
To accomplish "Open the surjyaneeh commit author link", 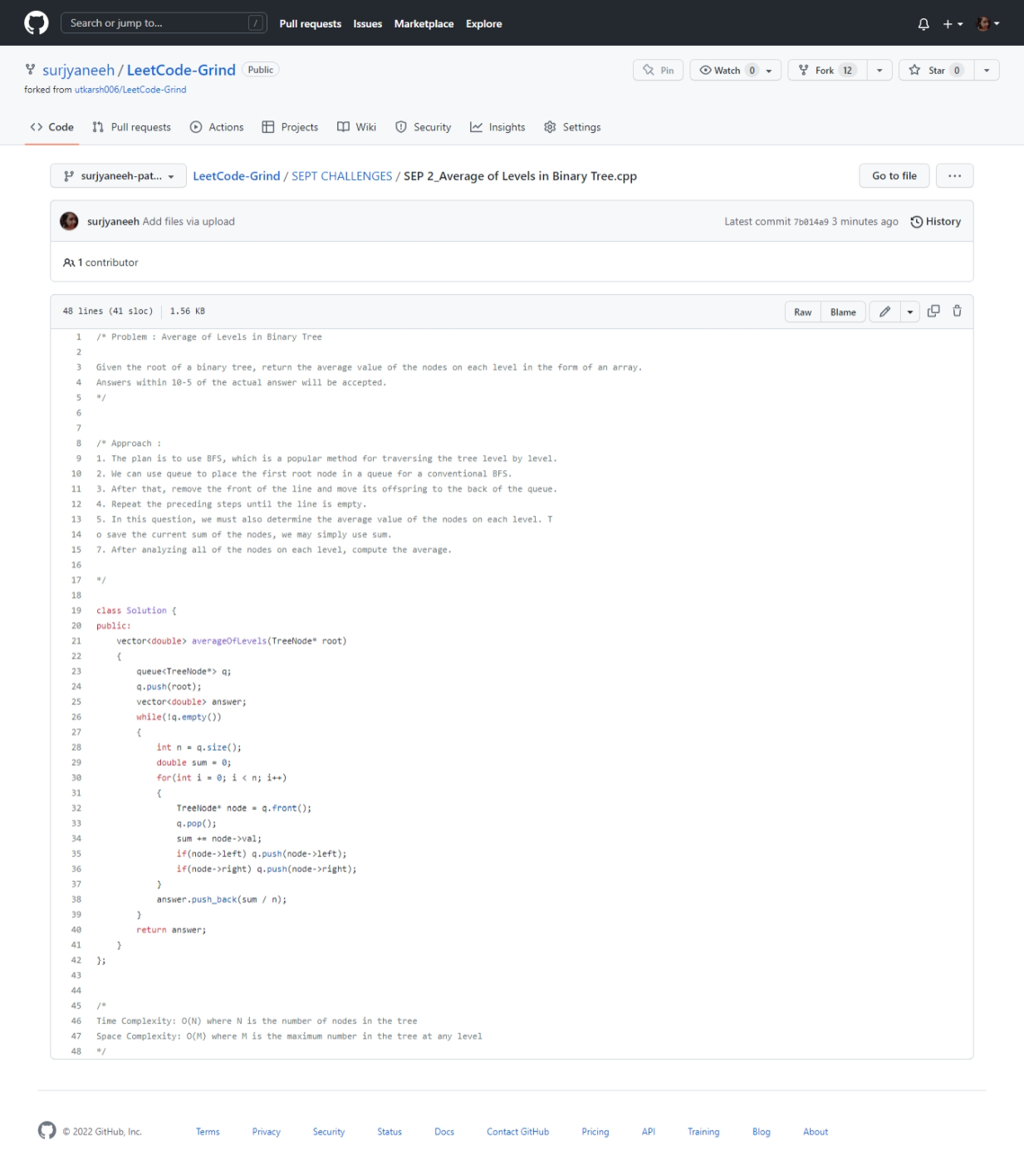I will click(113, 222).
